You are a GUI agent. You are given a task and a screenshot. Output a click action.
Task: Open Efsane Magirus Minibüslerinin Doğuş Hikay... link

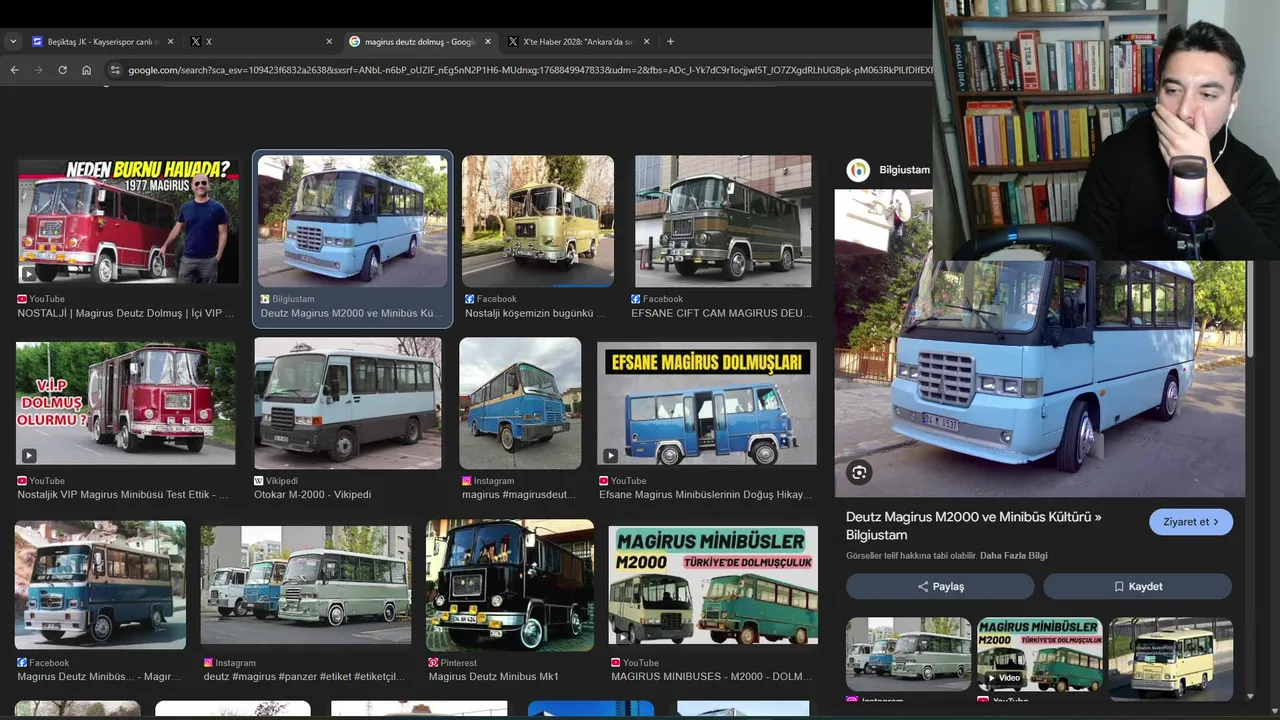tap(705, 495)
